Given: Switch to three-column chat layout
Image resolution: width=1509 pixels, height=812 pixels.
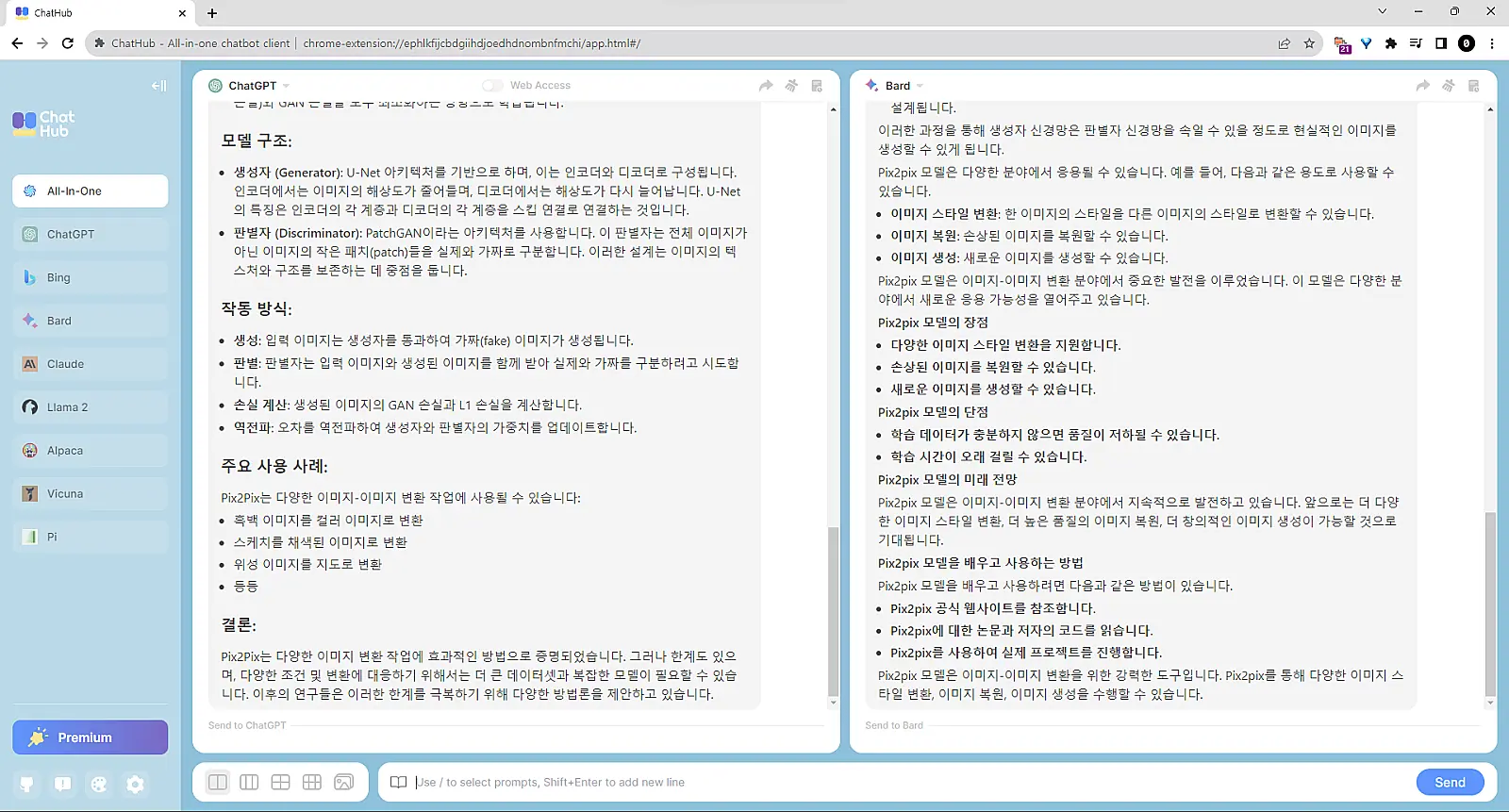Looking at the screenshot, I should (x=249, y=782).
